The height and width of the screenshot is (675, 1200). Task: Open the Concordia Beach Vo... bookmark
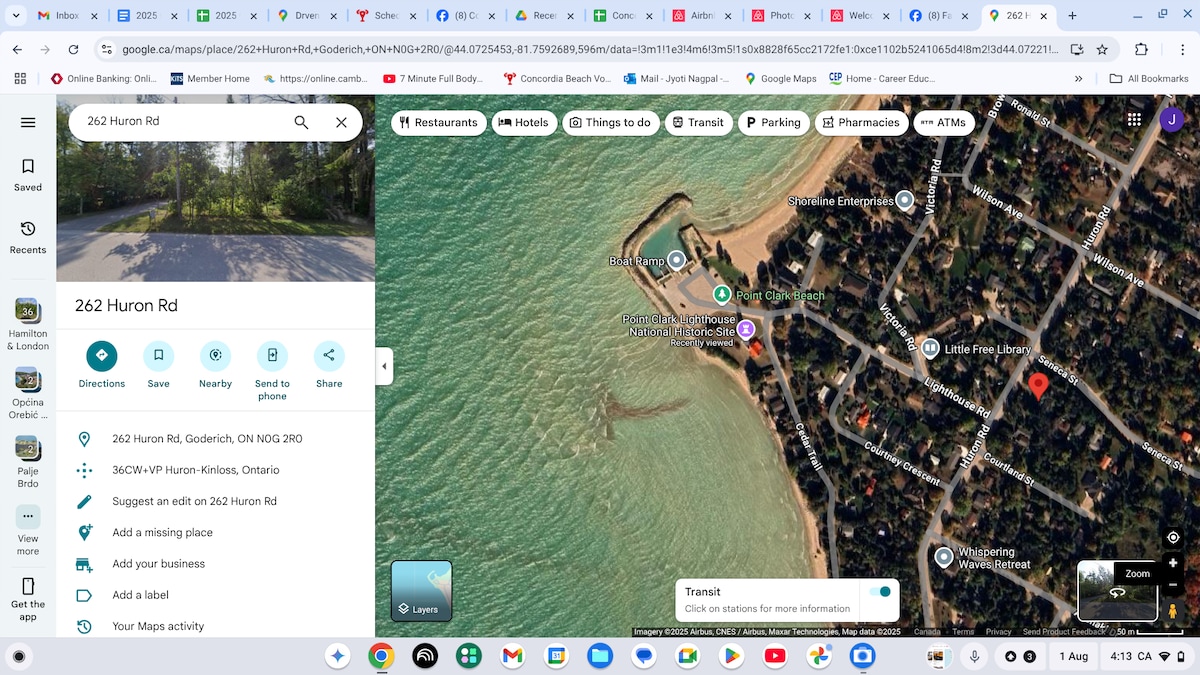click(x=556, y=78)
